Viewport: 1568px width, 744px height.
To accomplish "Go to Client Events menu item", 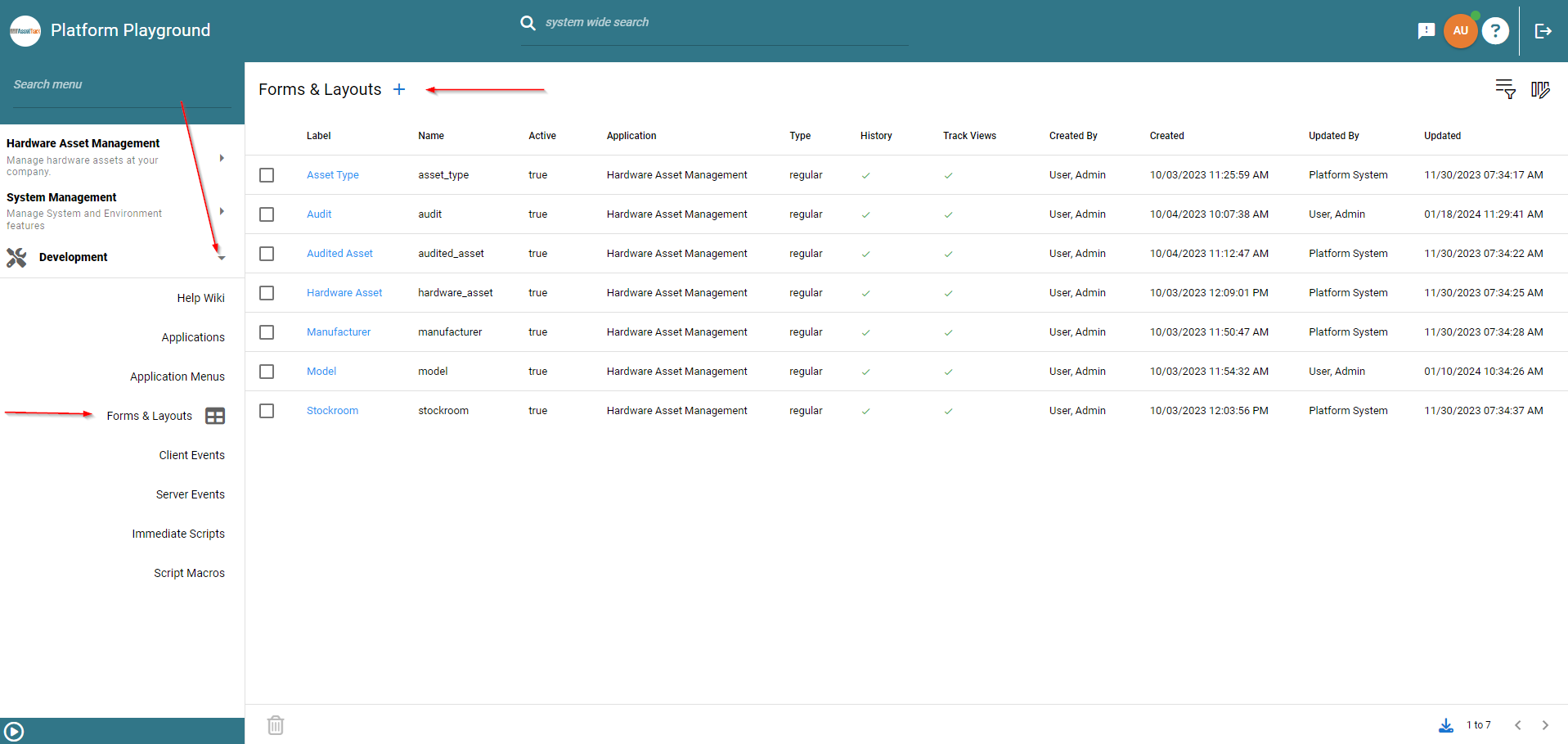I will click(x=191, y=455).
